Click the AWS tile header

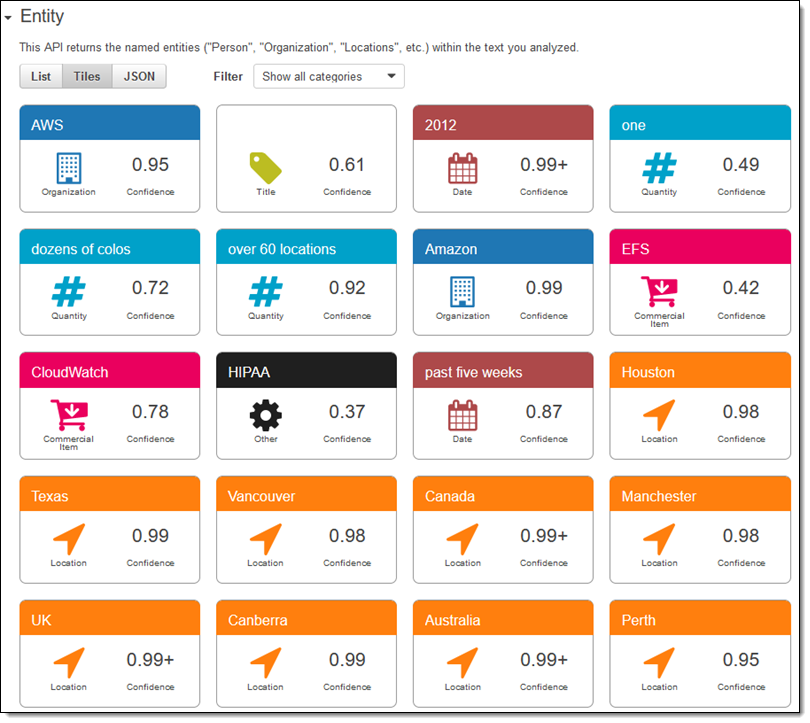(x=110, y=123)
